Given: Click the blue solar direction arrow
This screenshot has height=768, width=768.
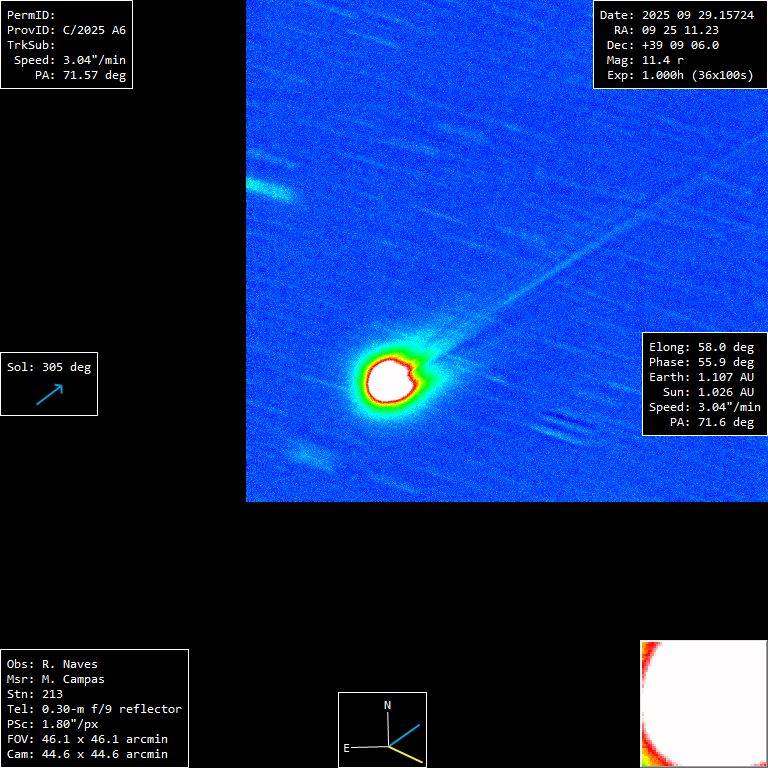Looking at the screenshot, I should [x=49, y=394].
